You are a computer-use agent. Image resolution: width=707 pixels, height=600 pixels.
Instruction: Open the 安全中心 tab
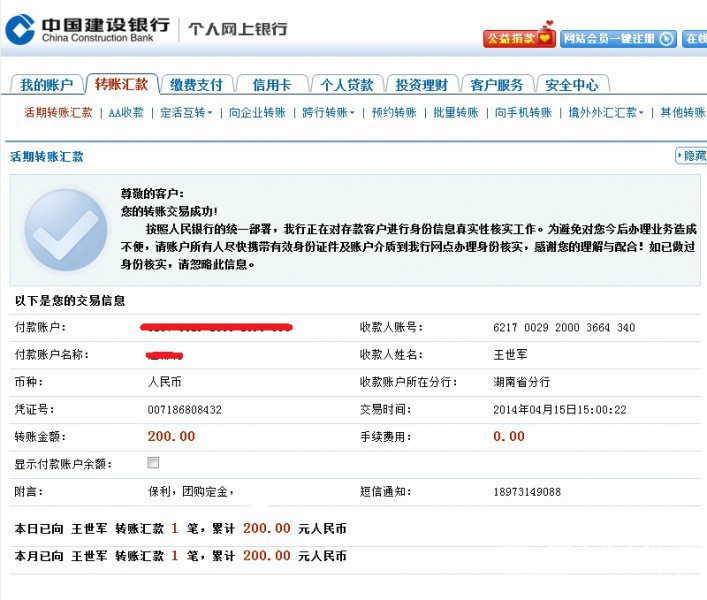[572, 85]
